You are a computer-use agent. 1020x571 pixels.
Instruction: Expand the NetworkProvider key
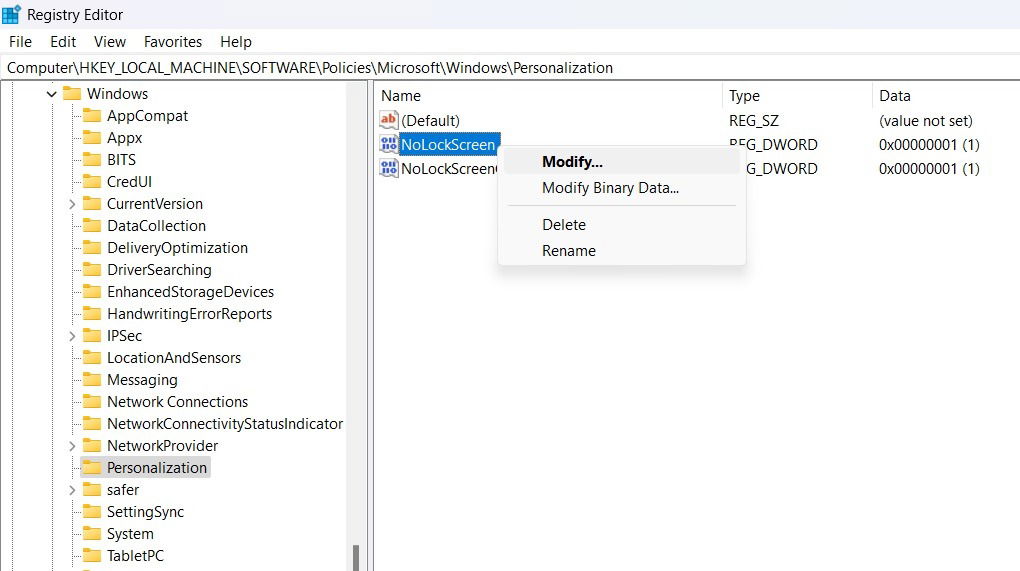[72, 446]
